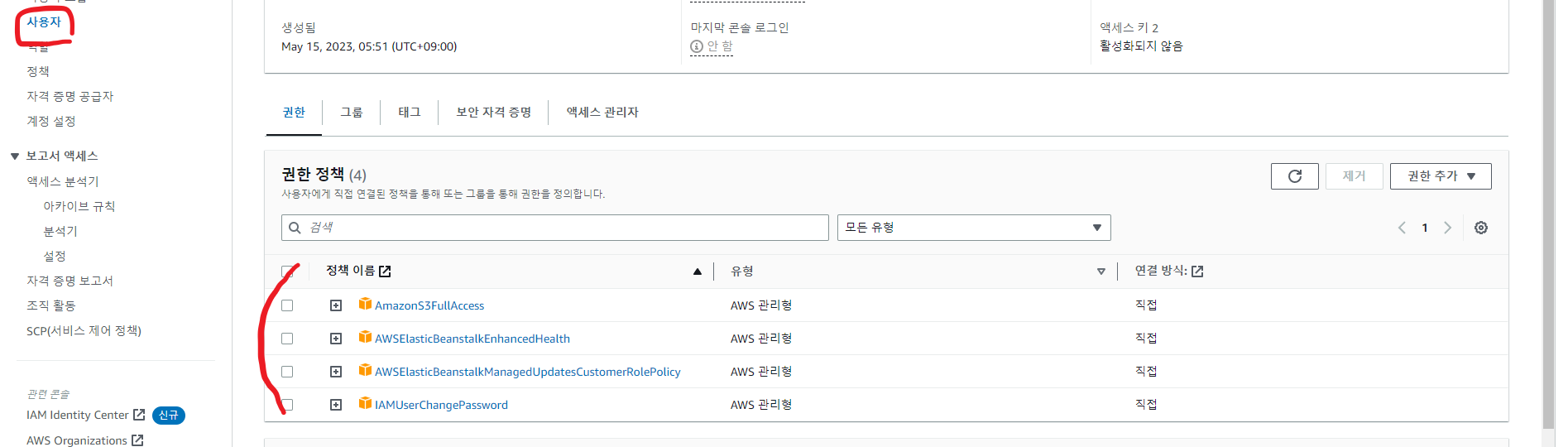Check the AWSElasticBeanstalkEnhancedHealth row checkbox

click(x=287, y=339)
